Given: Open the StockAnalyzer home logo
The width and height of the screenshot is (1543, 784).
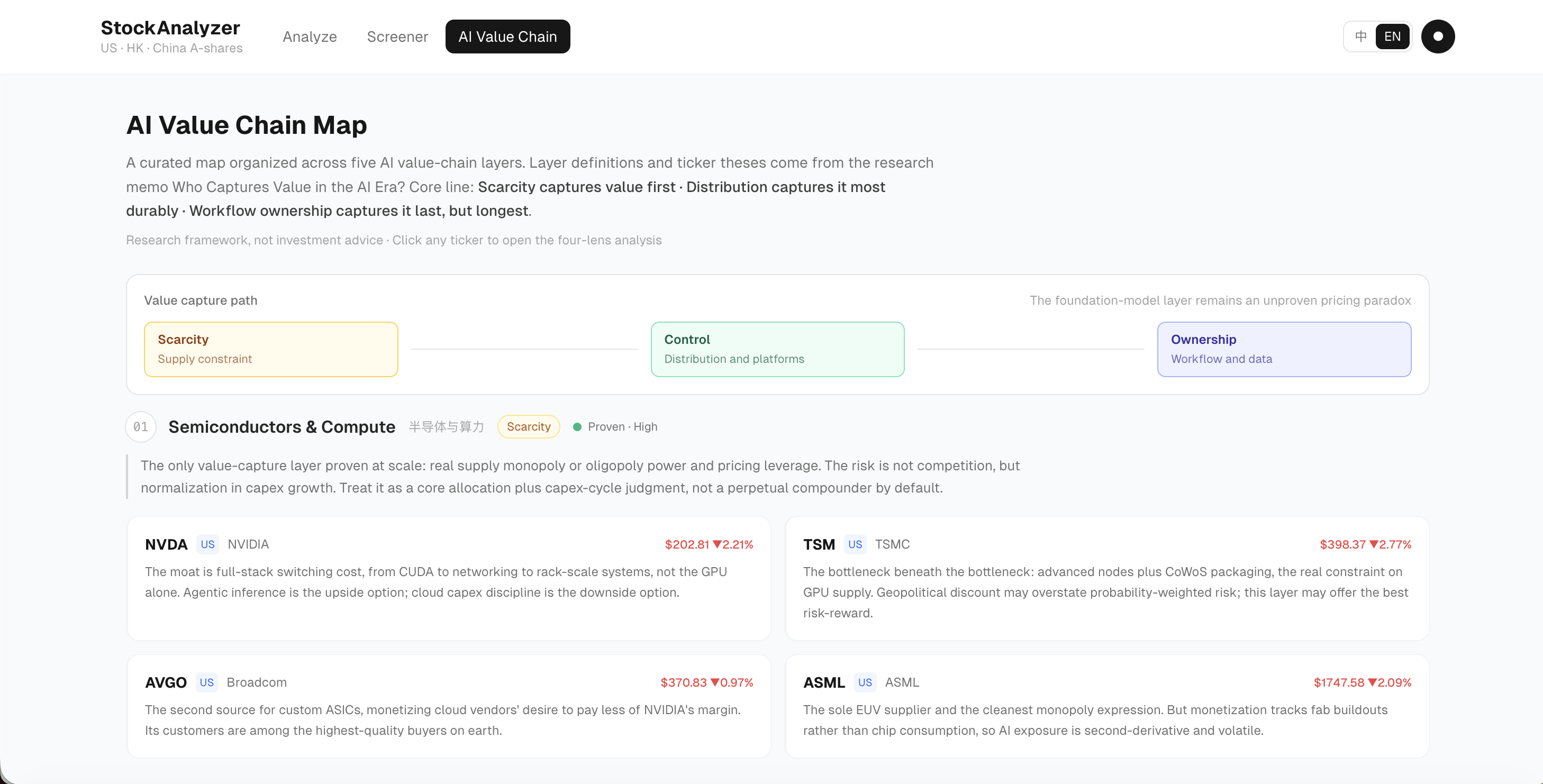Looking at the screenshot, I should click(x=170, y=28).
